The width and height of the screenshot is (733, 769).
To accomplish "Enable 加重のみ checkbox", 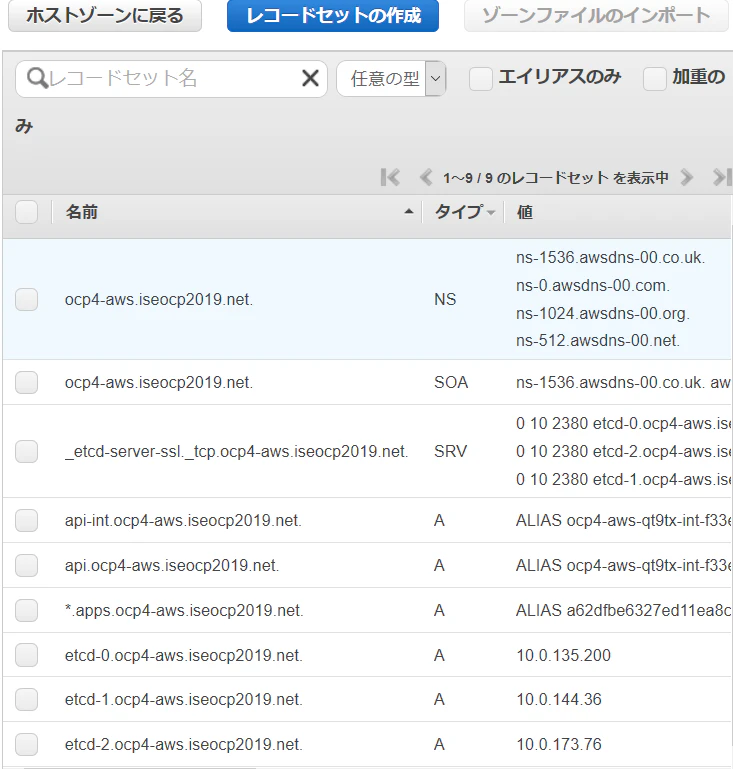I will (x=655, y=79).
